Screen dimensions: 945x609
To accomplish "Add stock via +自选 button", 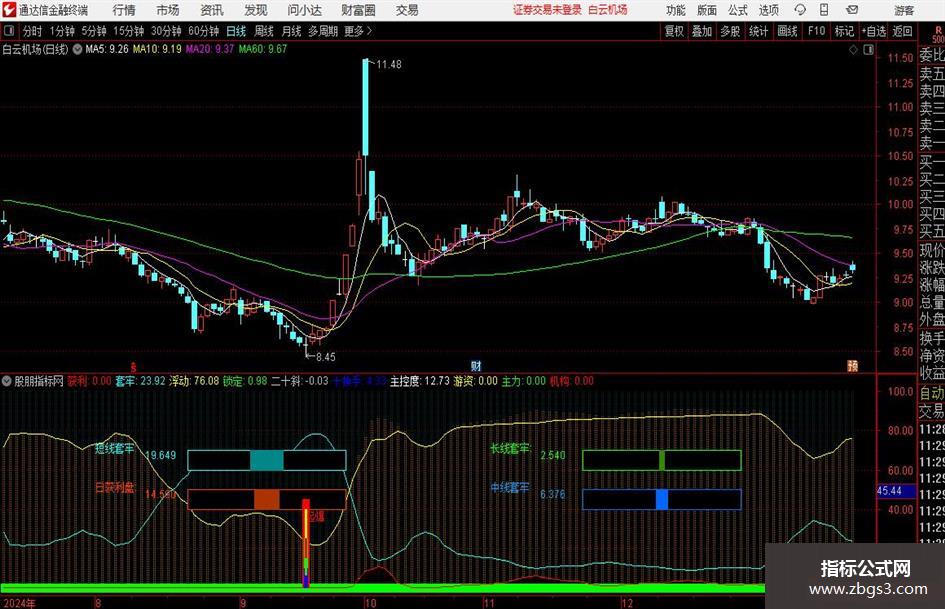I will click(874, 31).
